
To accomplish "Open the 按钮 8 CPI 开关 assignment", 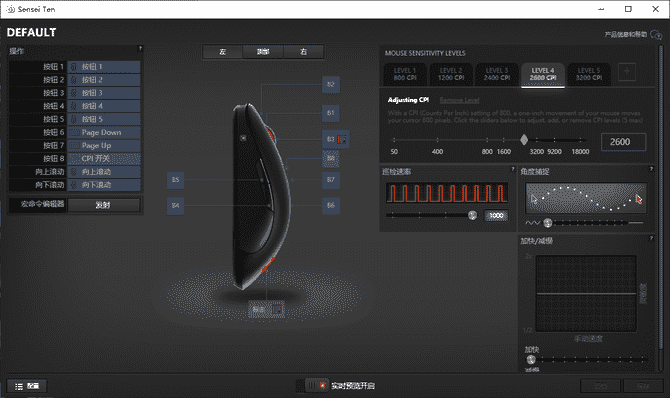I will coord(104,159).
